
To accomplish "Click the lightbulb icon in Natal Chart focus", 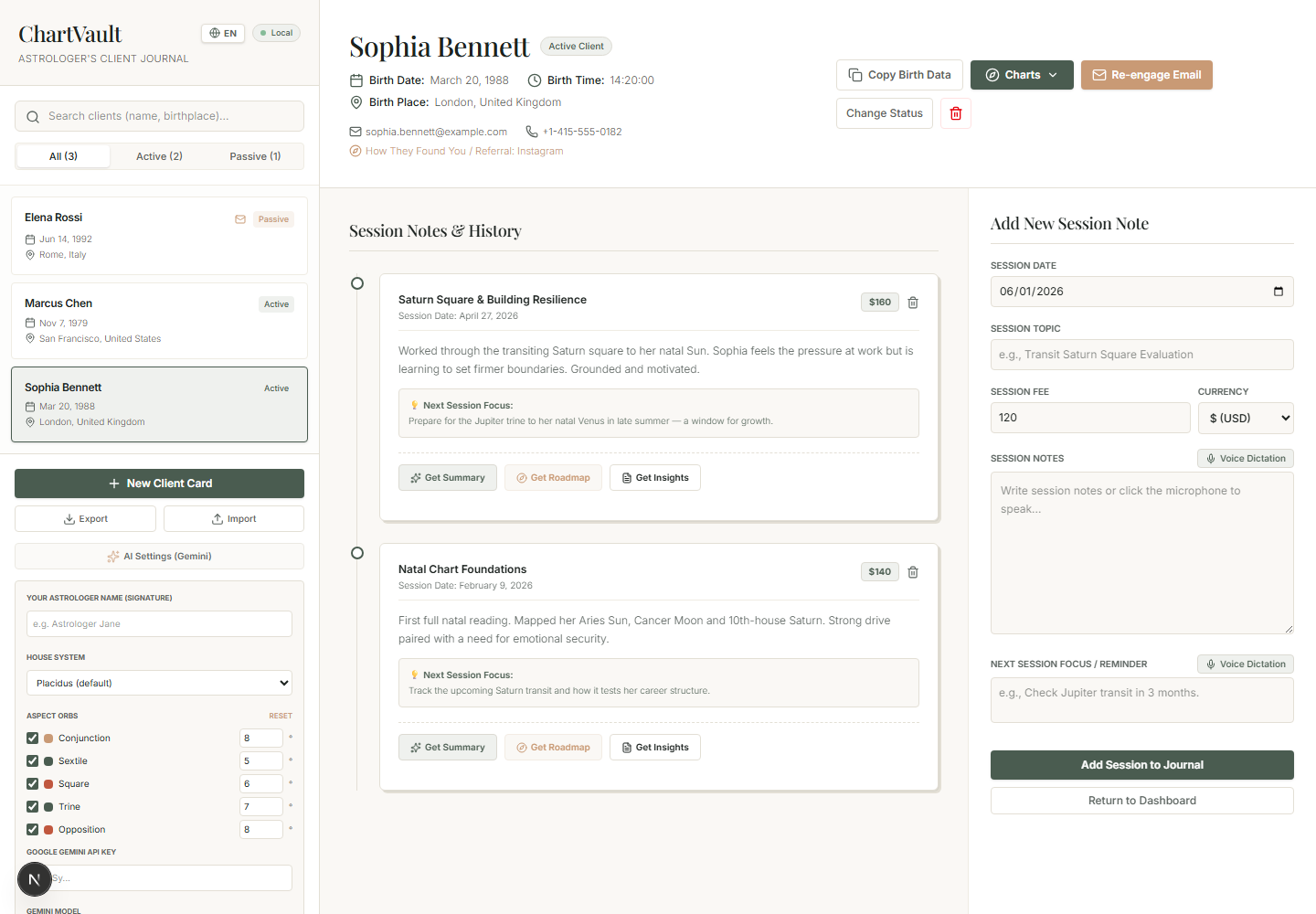I will pos(414,675).
